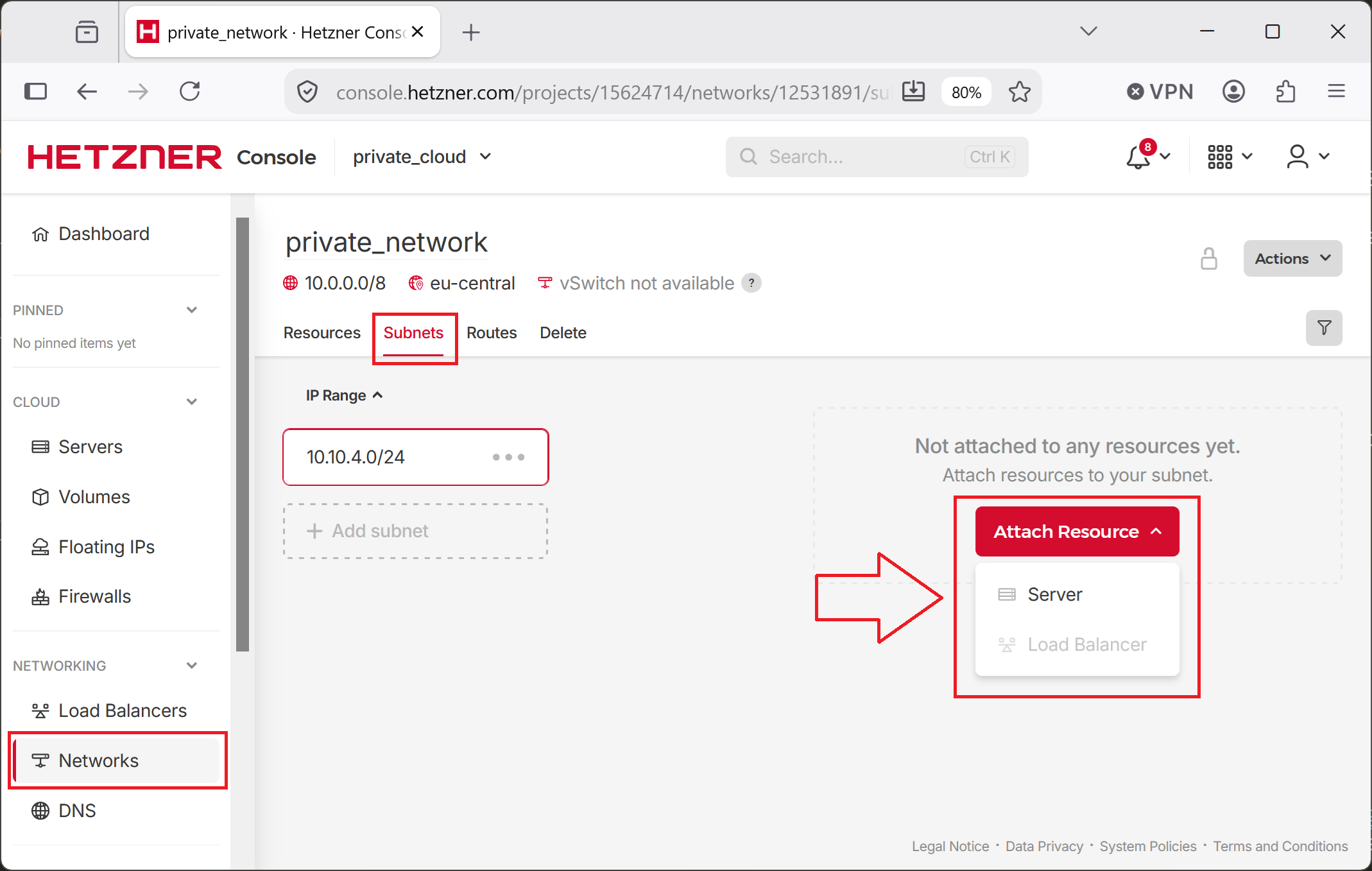Click the Add subnet button
1372x871 pixels.
(x=416, y=531)
